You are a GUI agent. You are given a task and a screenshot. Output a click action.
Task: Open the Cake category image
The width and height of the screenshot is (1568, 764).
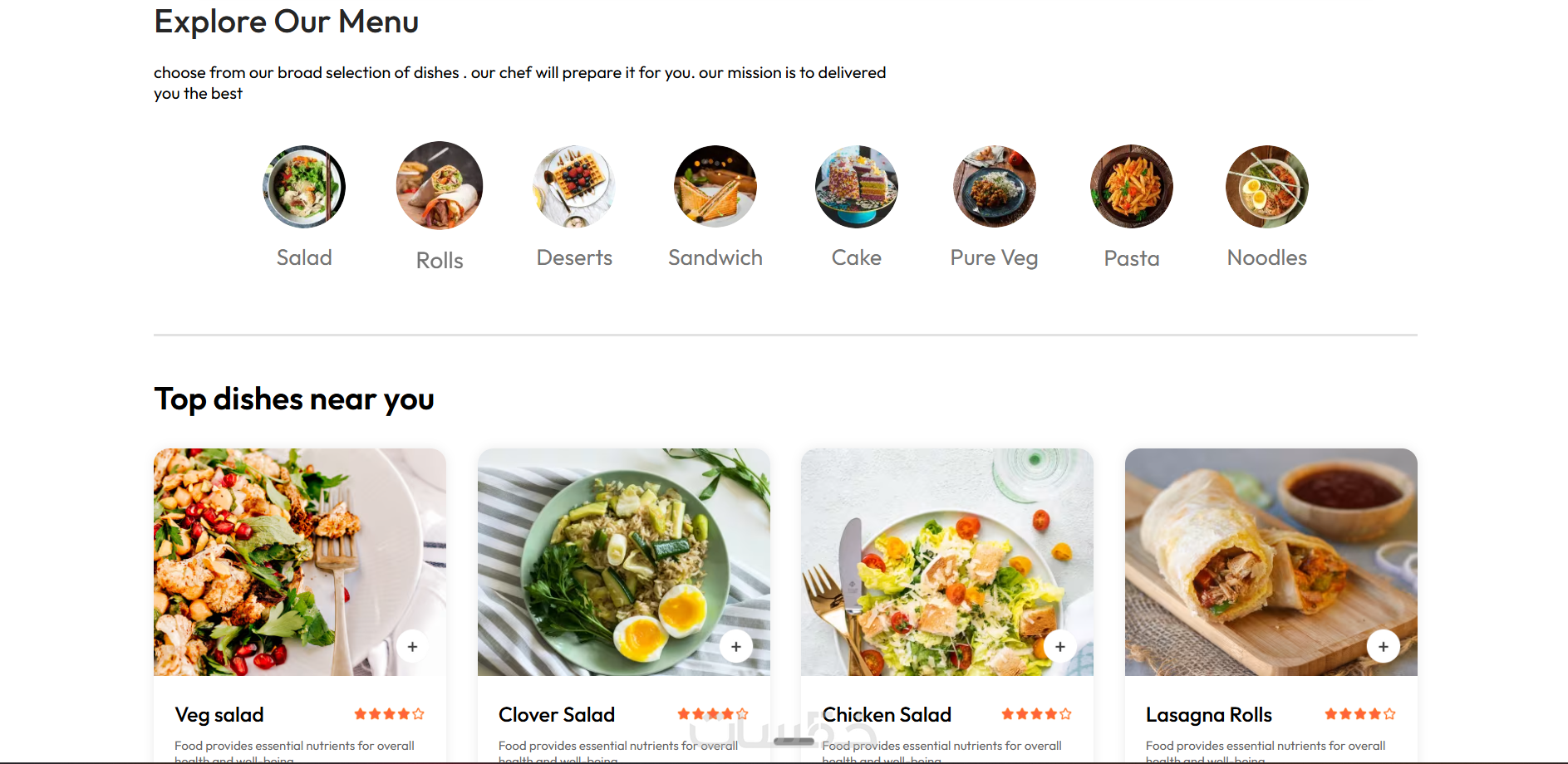click(x=857, y=187)
